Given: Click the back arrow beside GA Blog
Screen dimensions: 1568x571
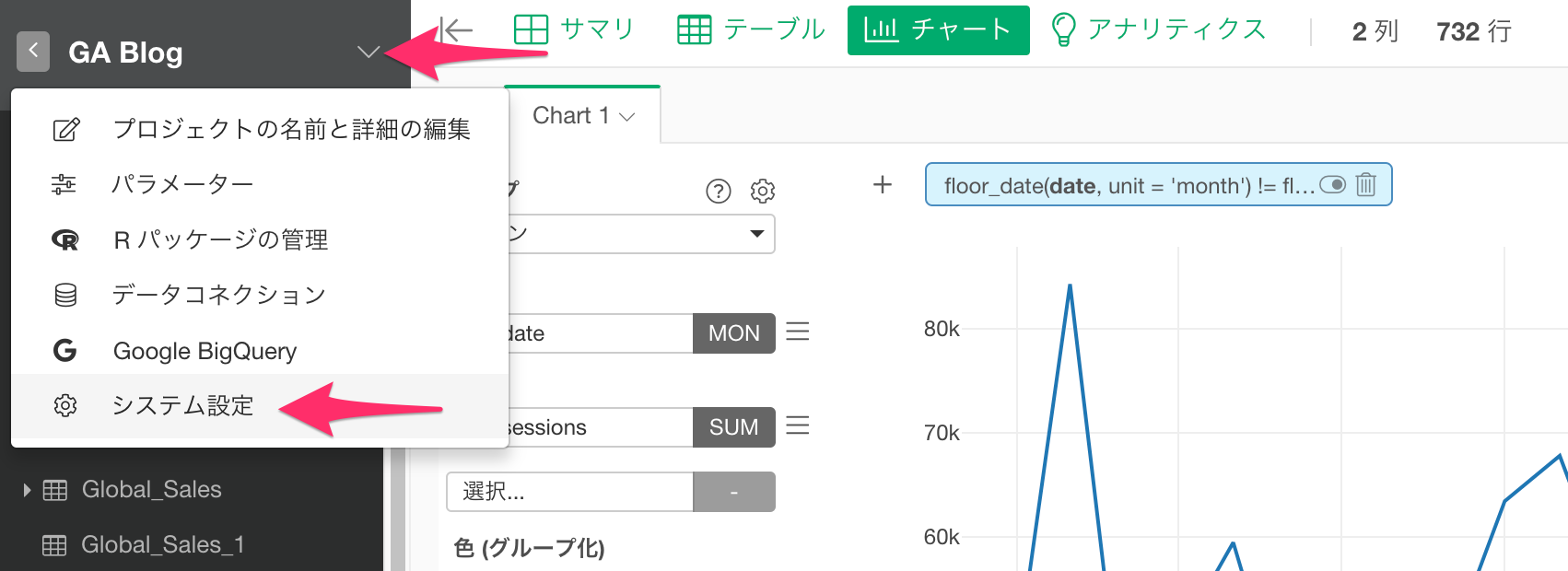Looking at the screenshot, I should [x=33, y=52].
